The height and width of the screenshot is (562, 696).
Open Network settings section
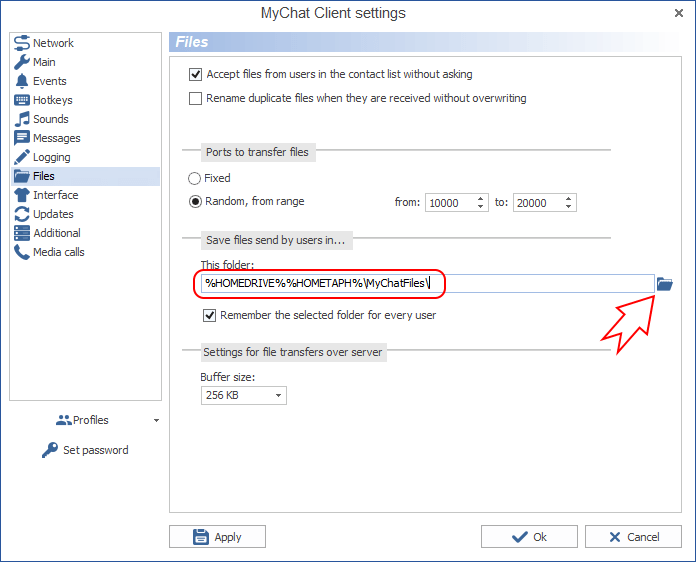click(x=85, y=43)
